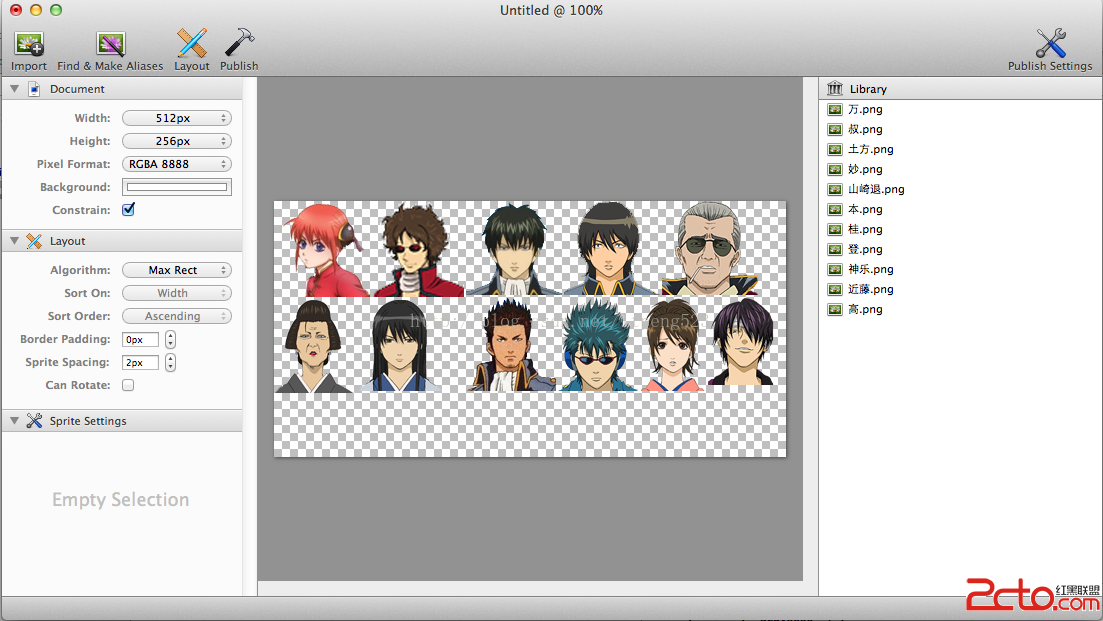
Task: Click the window title Untitled @ 100%
Action: (552, 11)
